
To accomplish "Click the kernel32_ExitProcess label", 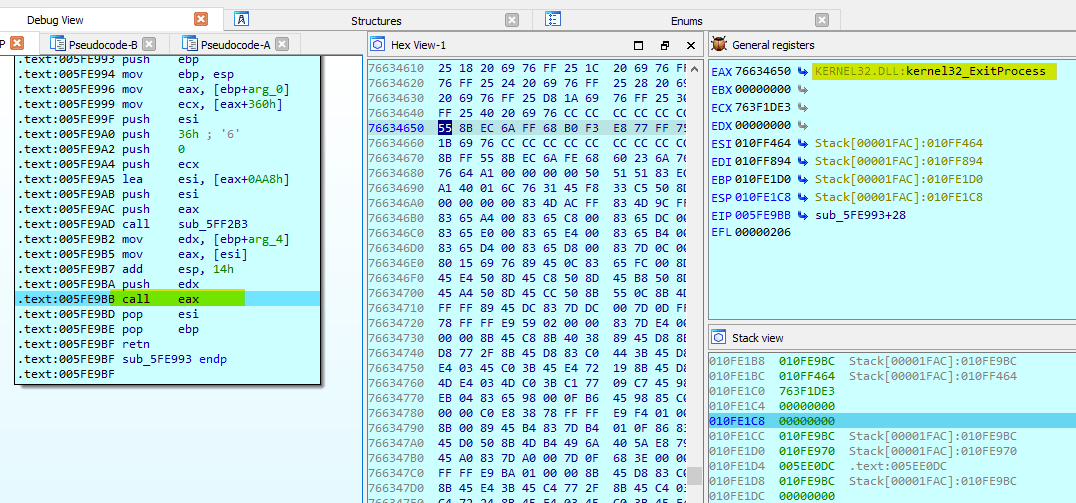I will pyautogui.click(x=976, y=71).
